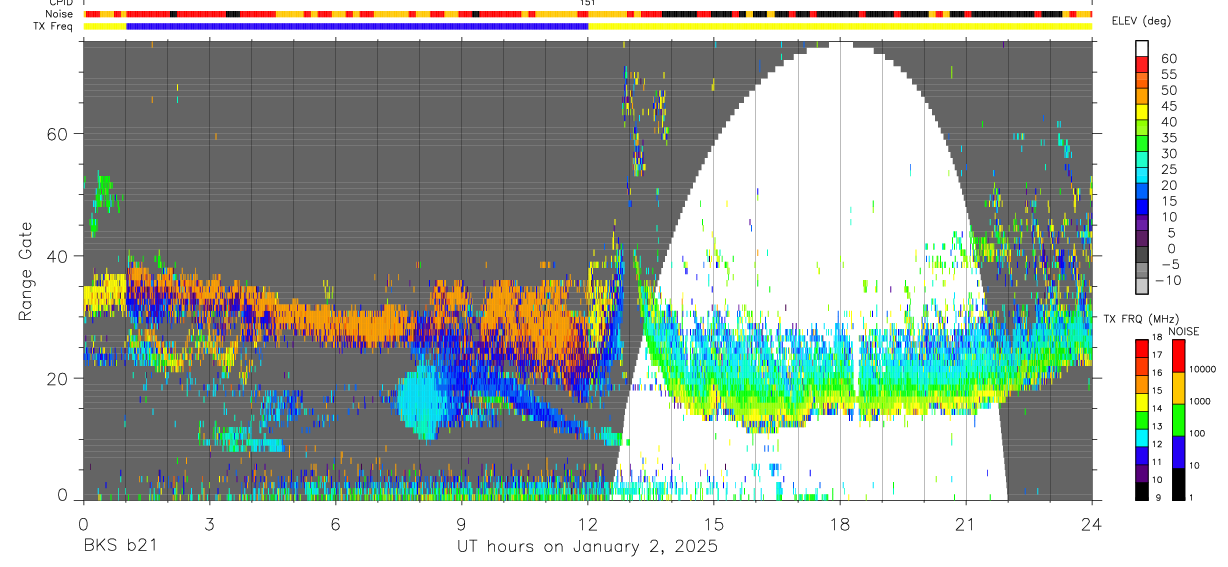Select red ELEV swatch between 55 and 60
This screenshot has height=567, width=1228.
[1142, 65]
